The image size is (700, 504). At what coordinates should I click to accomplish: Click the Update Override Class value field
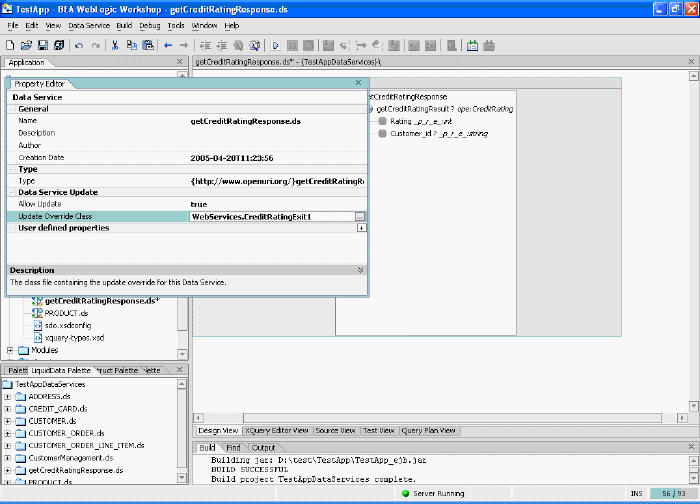click(x=272, y=217)
